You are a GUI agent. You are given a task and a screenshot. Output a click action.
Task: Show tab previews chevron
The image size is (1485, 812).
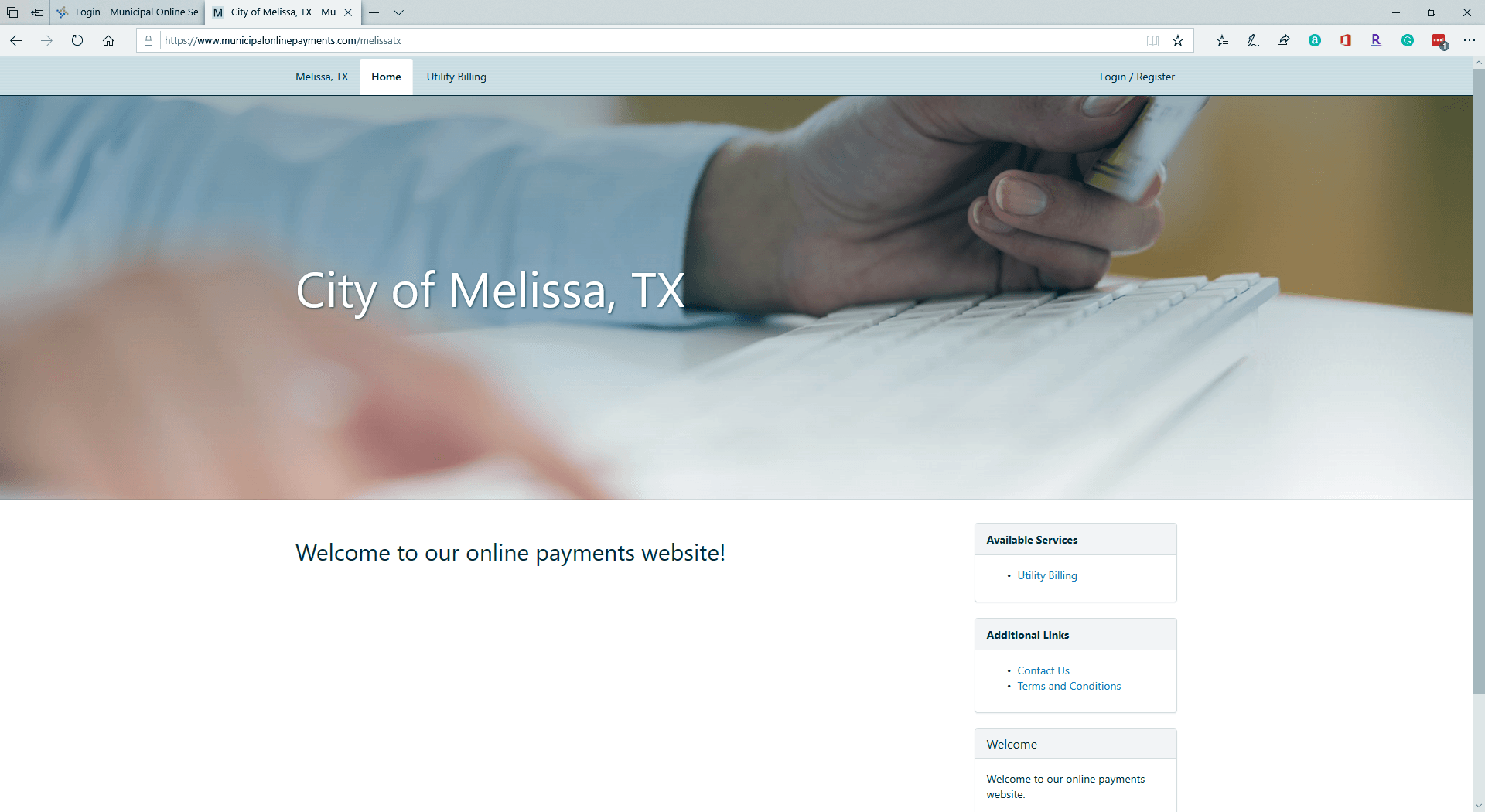pos(399,12)
